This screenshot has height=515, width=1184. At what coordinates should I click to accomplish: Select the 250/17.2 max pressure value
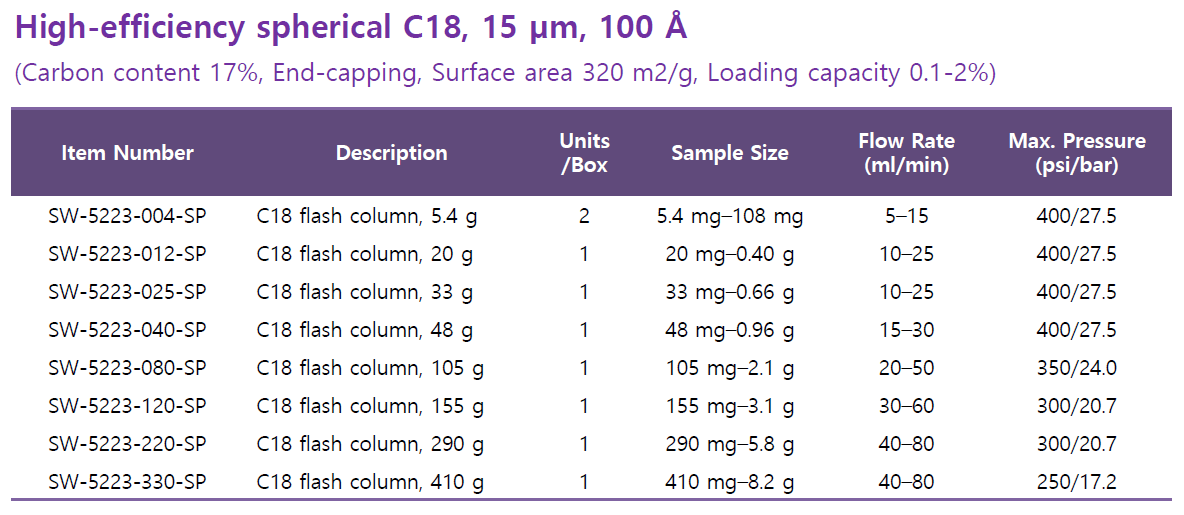click(1076, 483)
